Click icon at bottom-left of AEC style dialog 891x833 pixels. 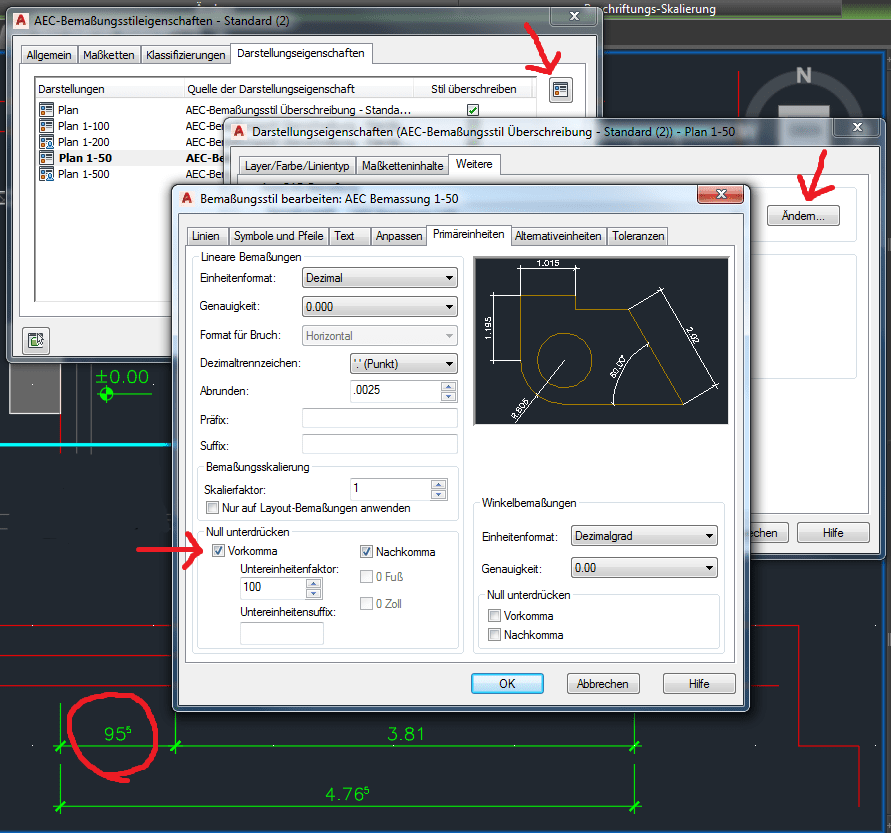coord(36,340)
